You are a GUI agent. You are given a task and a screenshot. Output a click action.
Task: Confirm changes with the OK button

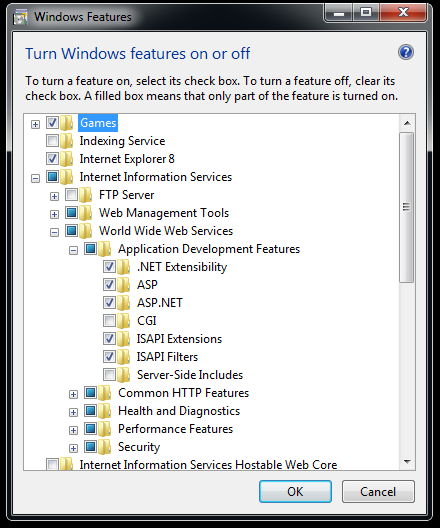pyautogui.click(x=295, y=492)
